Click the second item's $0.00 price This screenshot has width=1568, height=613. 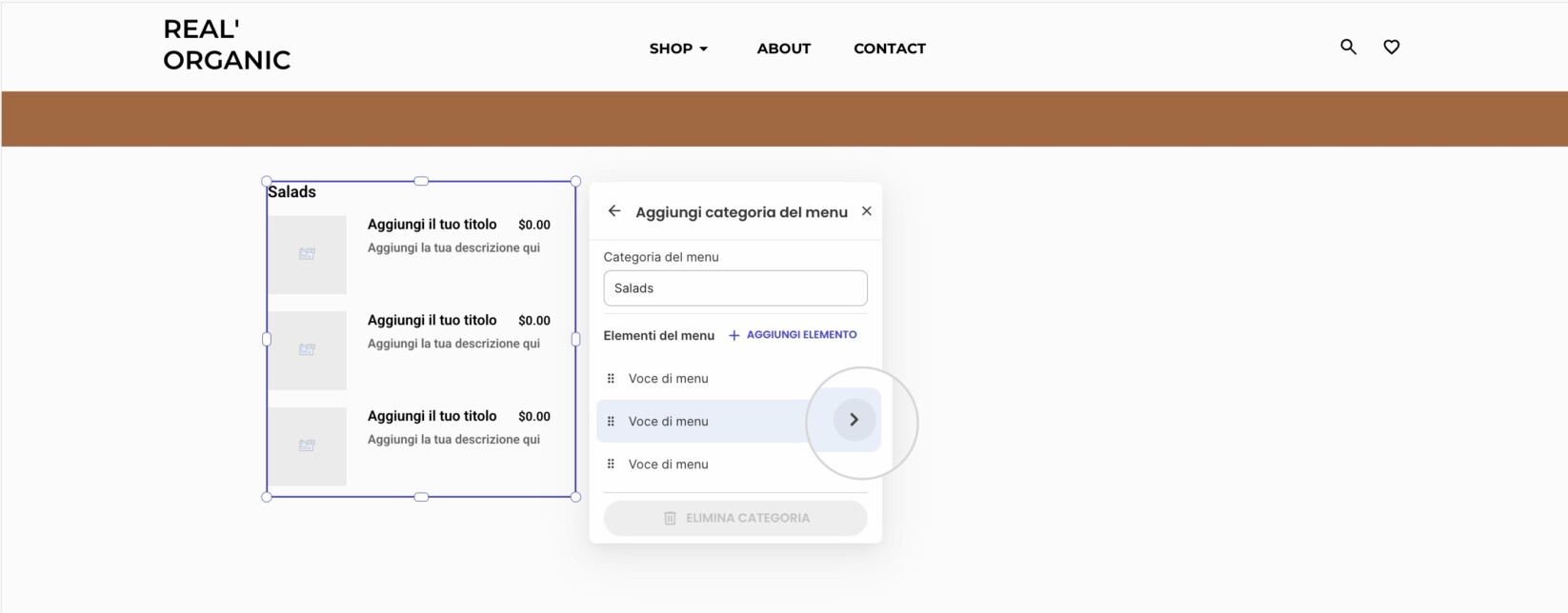[534, 321]
